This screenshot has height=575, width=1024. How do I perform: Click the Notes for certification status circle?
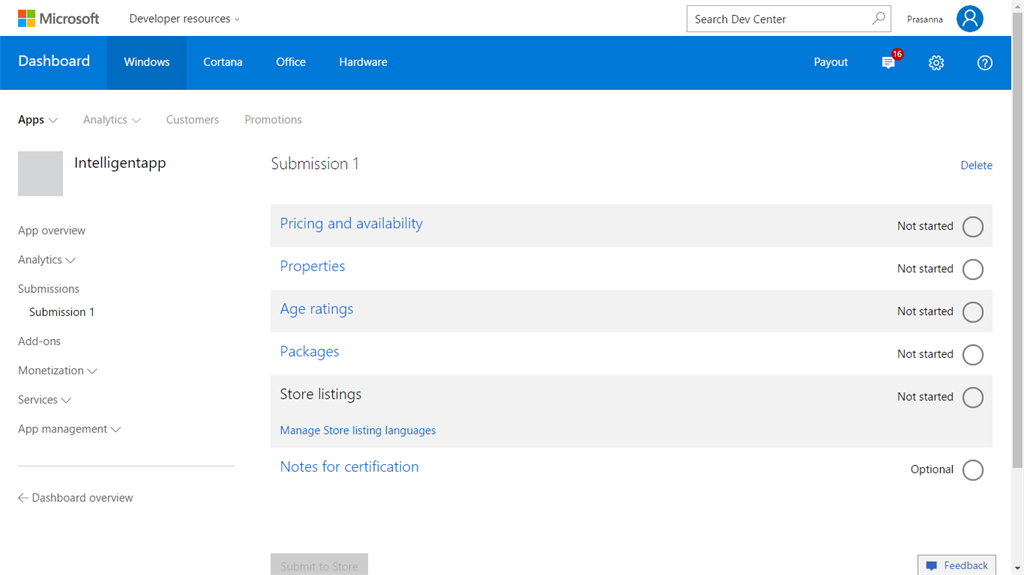972,470
